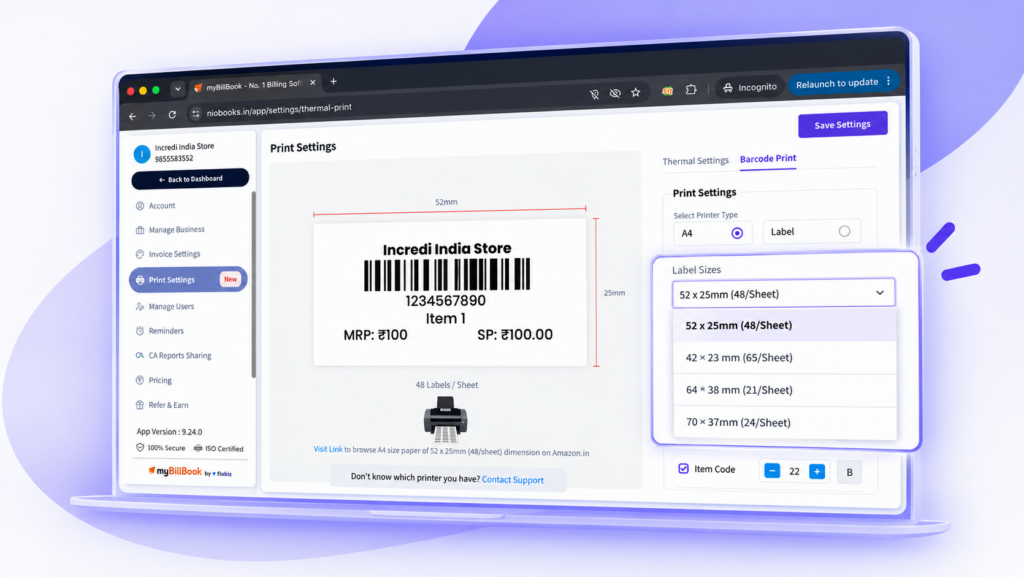
Task: Click the sidebar scrollbar
Action: pos(253,284)
